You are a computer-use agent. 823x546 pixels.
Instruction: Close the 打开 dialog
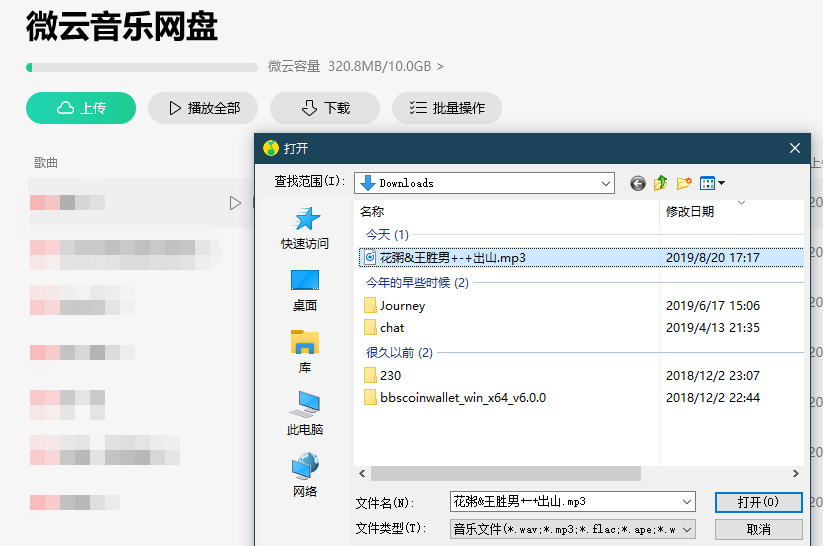pos(795,149)
